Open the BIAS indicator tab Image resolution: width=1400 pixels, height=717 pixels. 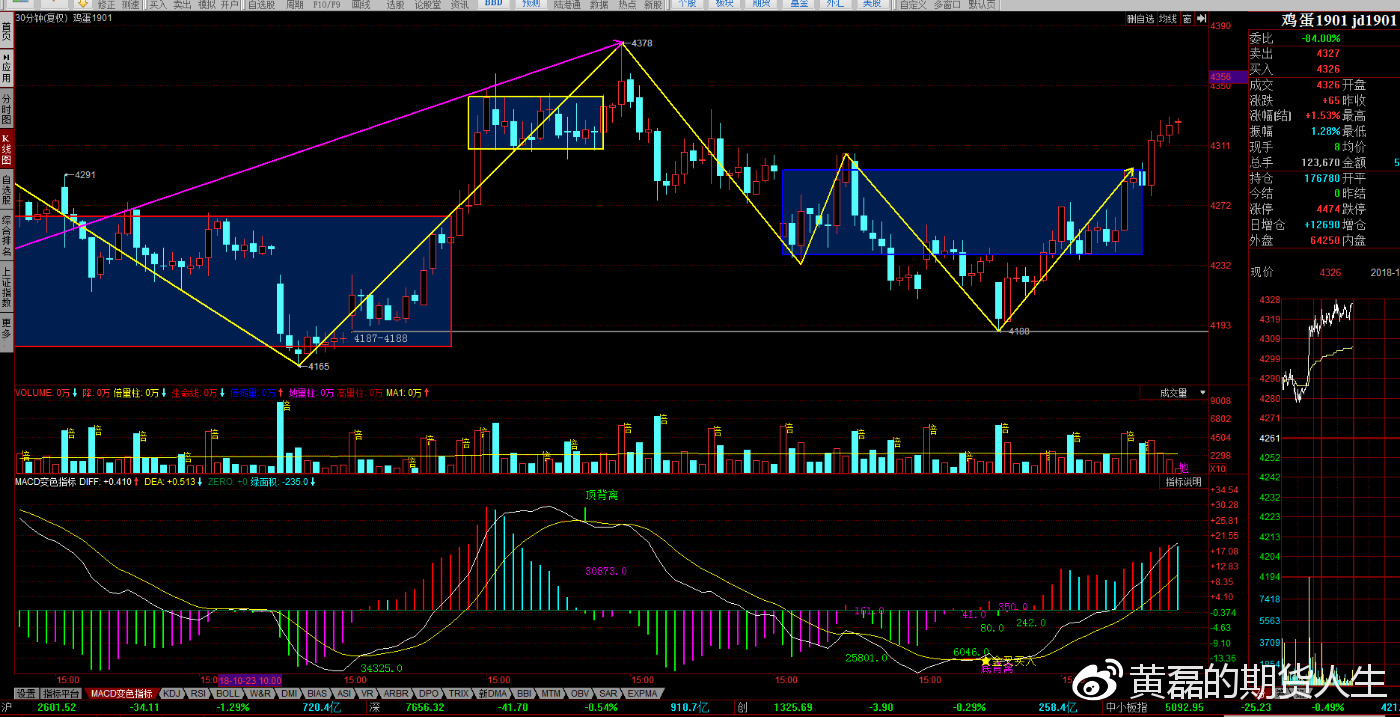click(318, 693)
